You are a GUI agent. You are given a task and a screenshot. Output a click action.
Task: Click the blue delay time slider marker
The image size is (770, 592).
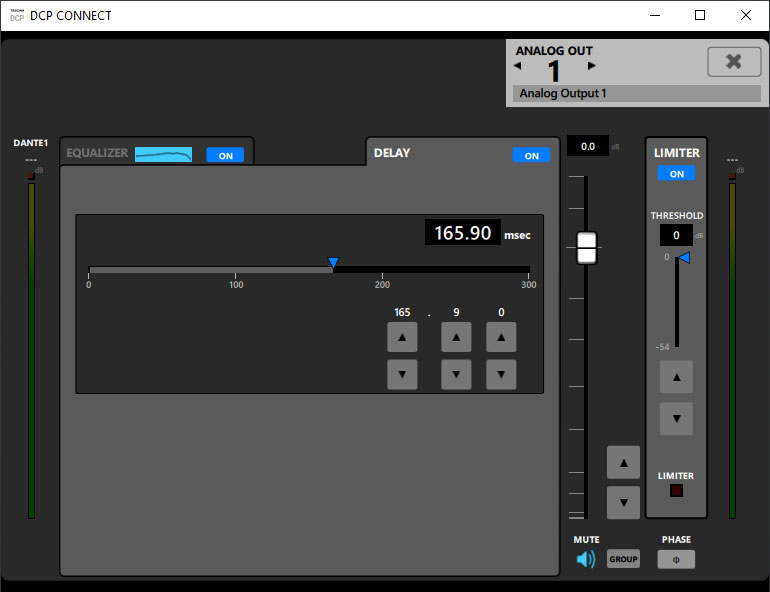pos(333,262)
